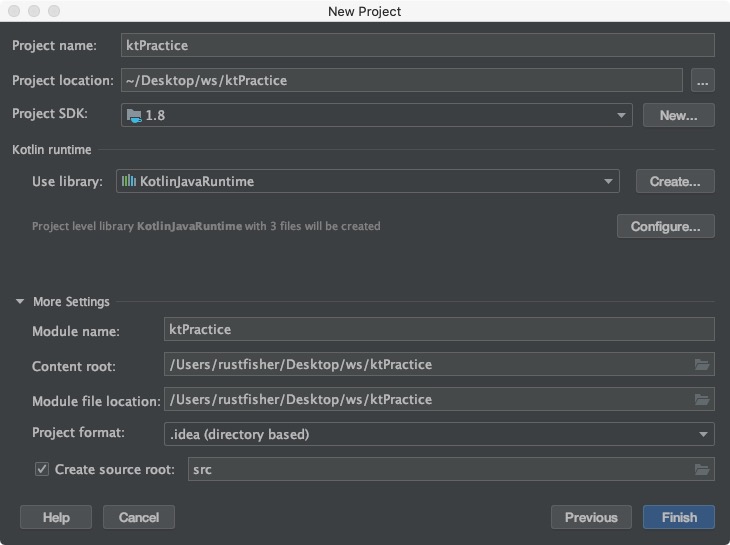Screen dimensions: 730x545
Task: Click Finish to create the project
Action: [679, 517]
